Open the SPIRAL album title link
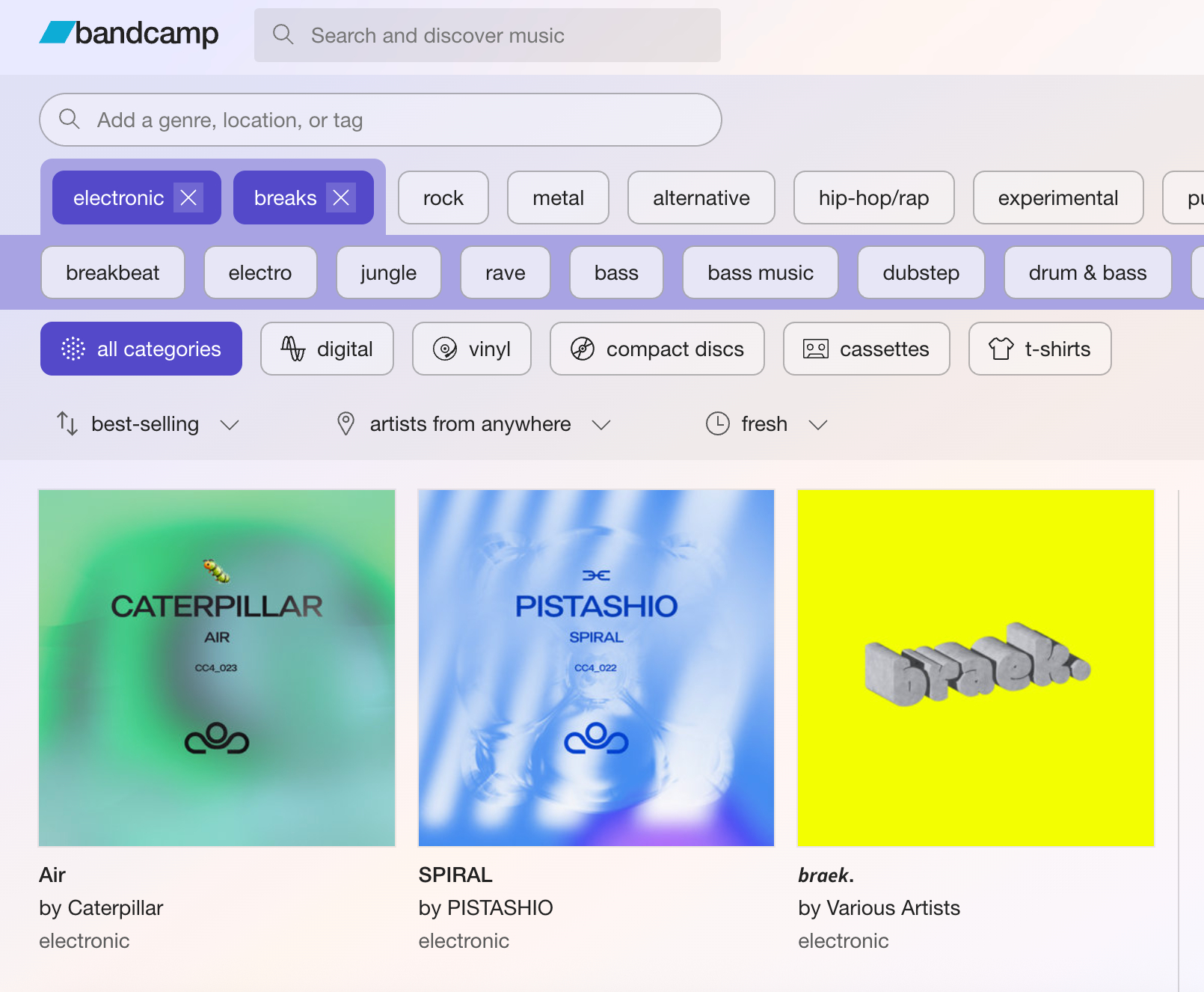This screenshot has width=1204, height=992. coord(455,875)
